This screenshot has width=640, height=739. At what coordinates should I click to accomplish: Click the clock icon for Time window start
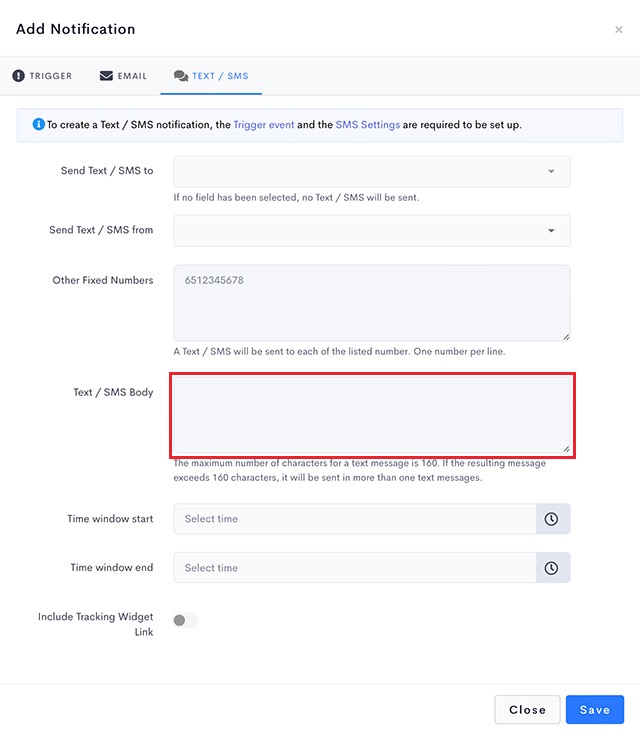551,519
